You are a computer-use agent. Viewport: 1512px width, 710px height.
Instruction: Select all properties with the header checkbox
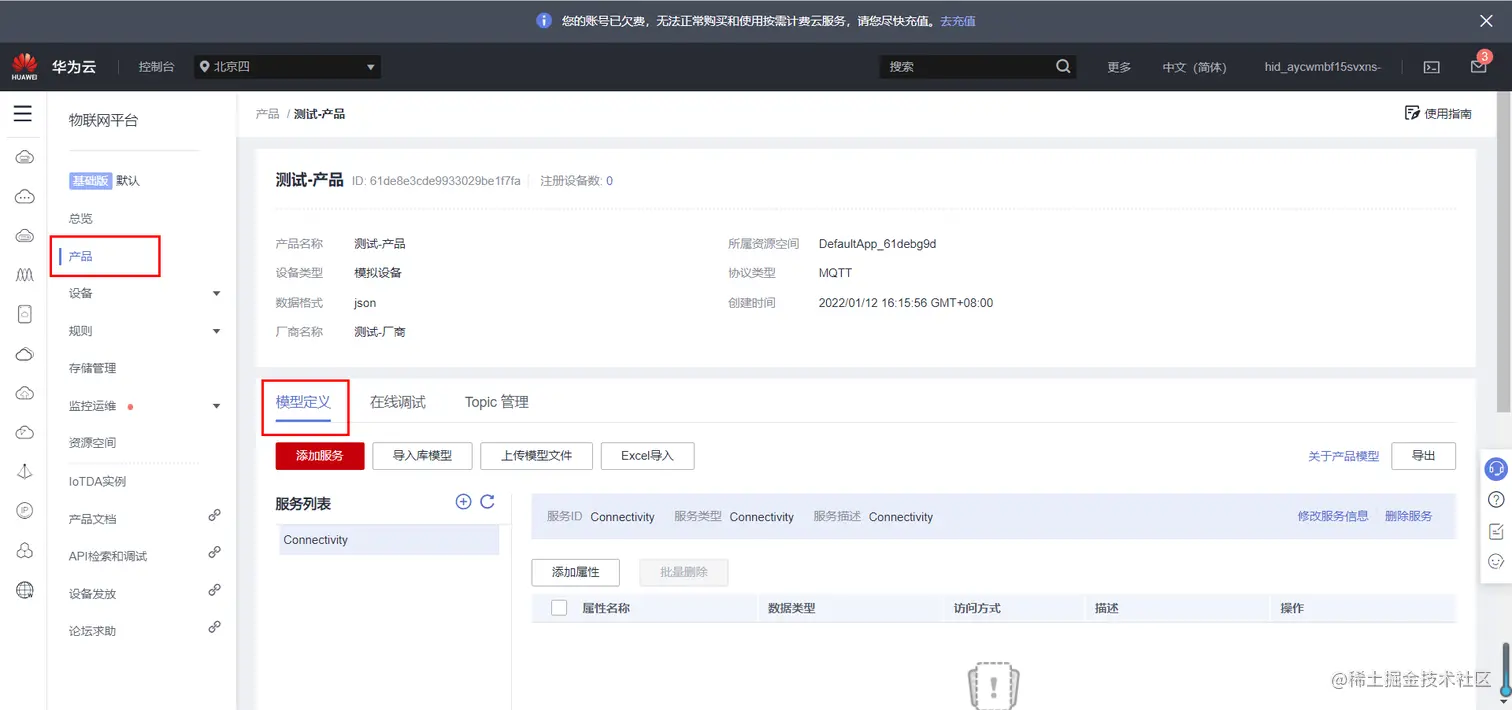(558, 607)
